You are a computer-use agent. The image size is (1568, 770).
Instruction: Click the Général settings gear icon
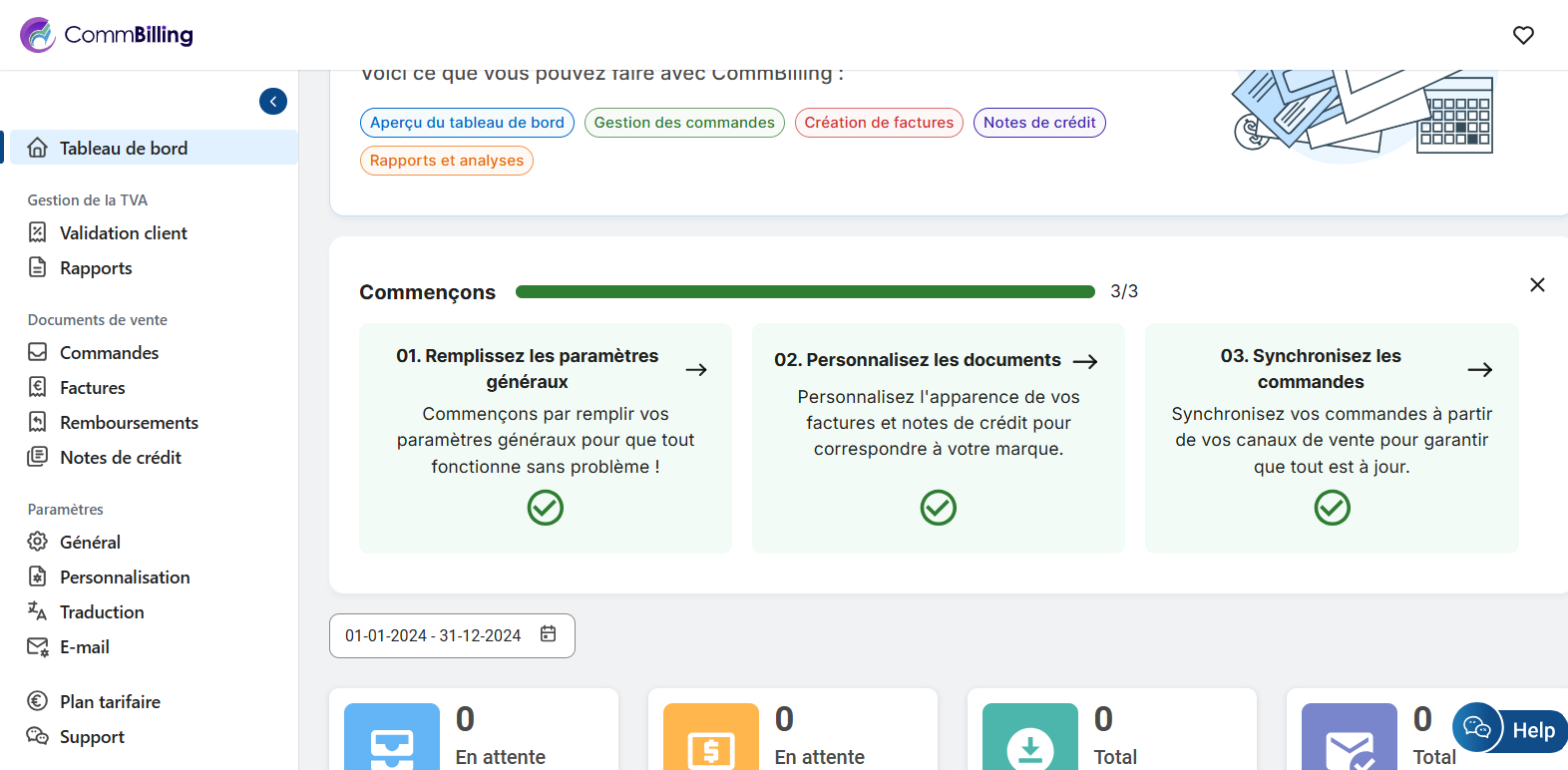(38, 542)
